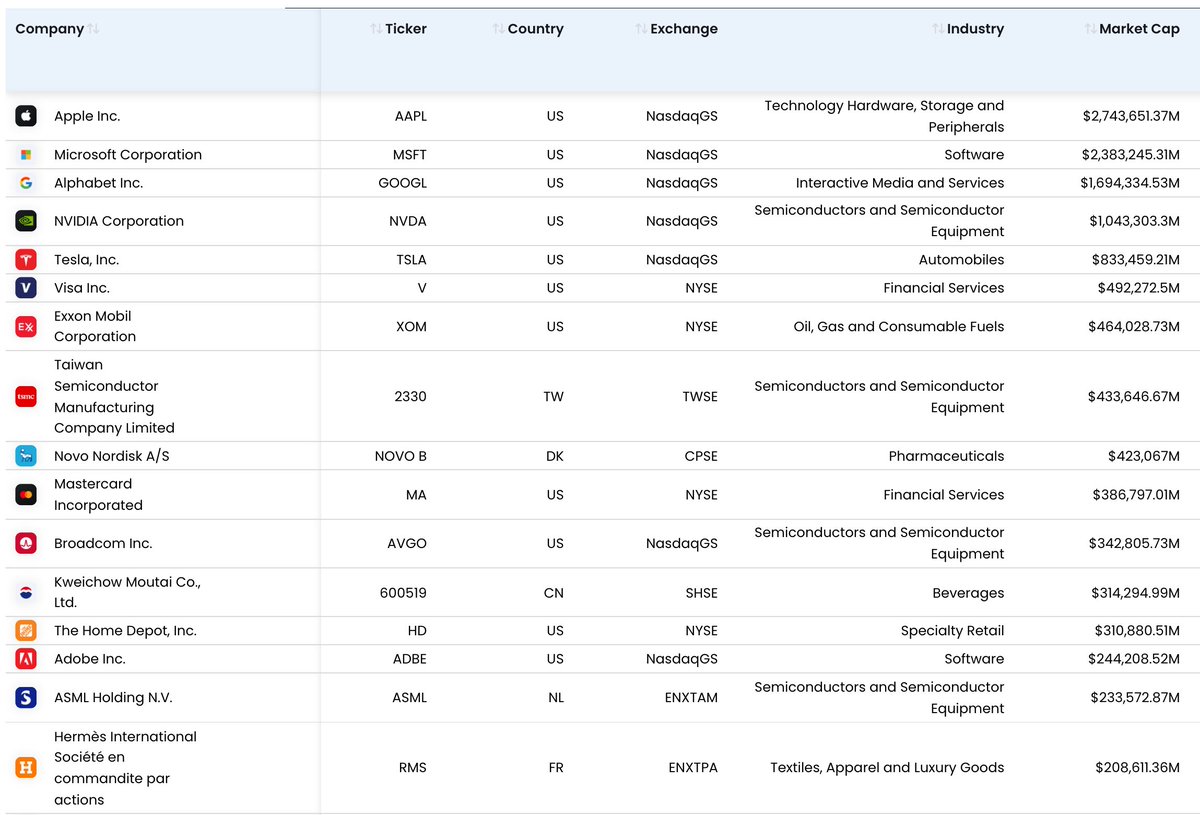
Task: Click the $423,067M market cap value
Action: [x=1144, y=456]
